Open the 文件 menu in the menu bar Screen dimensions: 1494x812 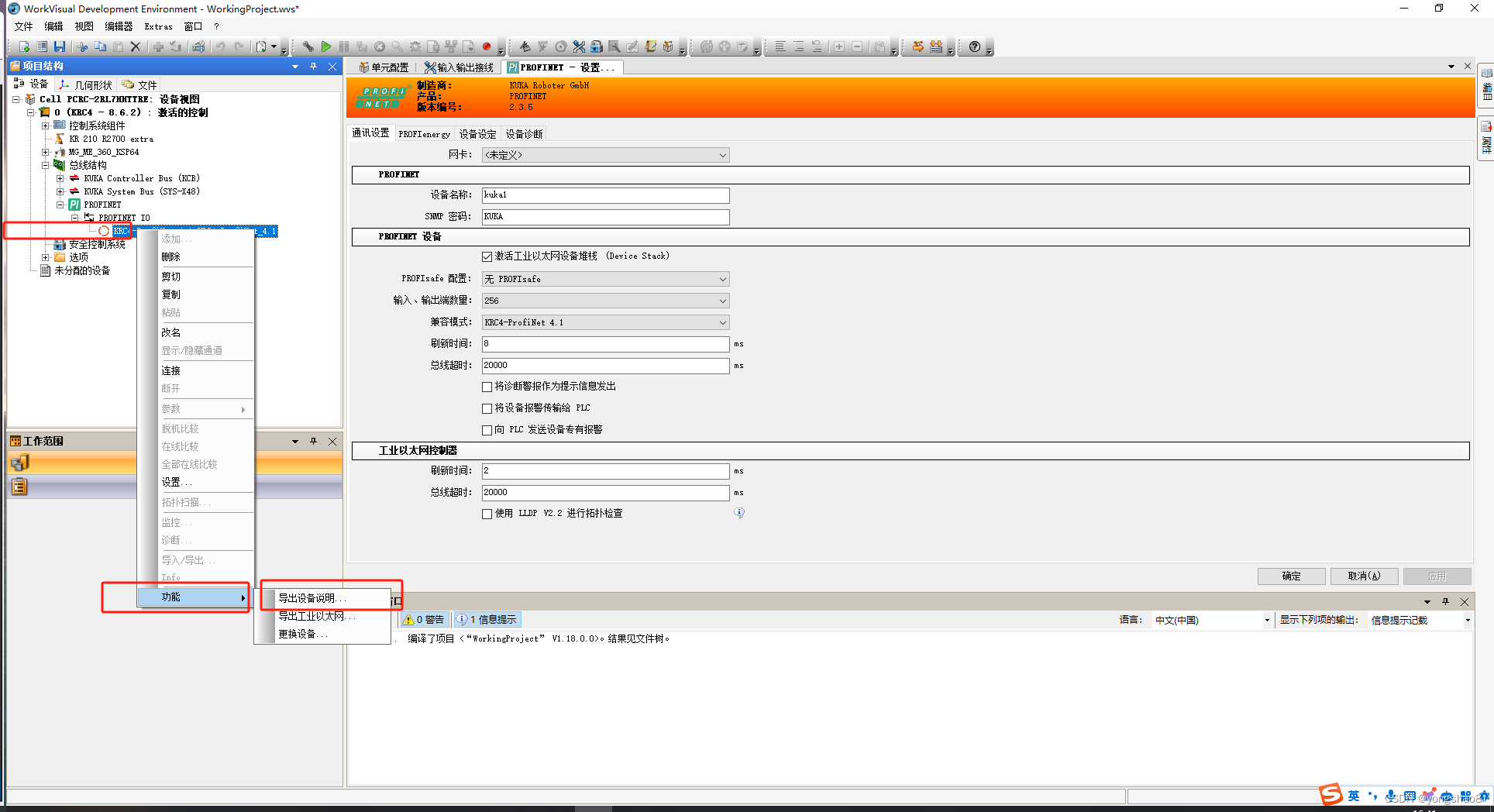(23, 26)
